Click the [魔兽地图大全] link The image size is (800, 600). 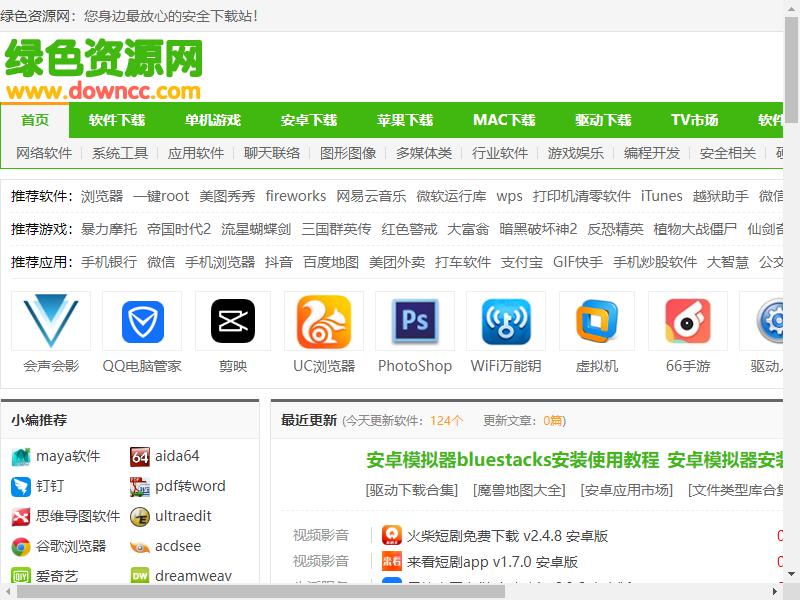pos(519,490)
